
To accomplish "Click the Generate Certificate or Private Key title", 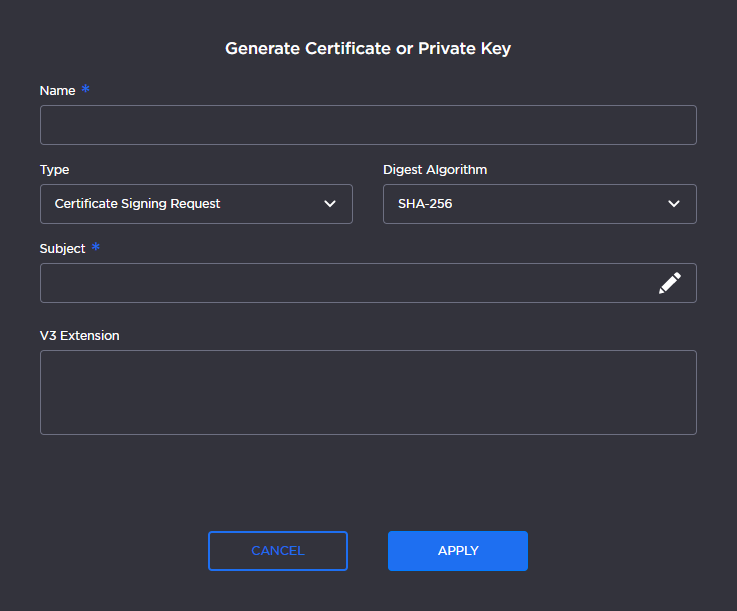I will tap(368, 48).
